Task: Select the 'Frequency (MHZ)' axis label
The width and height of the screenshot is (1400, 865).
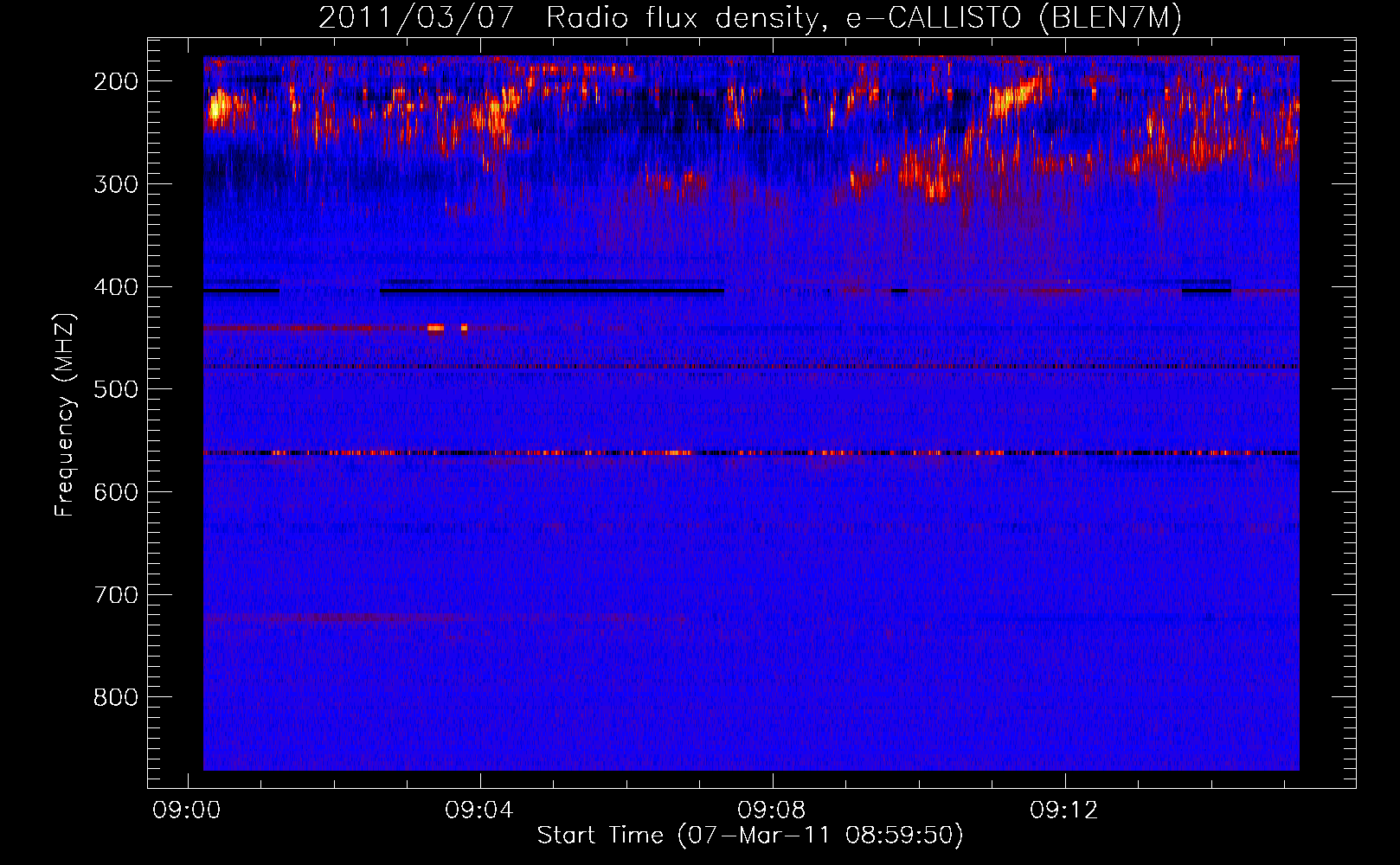Action: (x=65, y=415)
